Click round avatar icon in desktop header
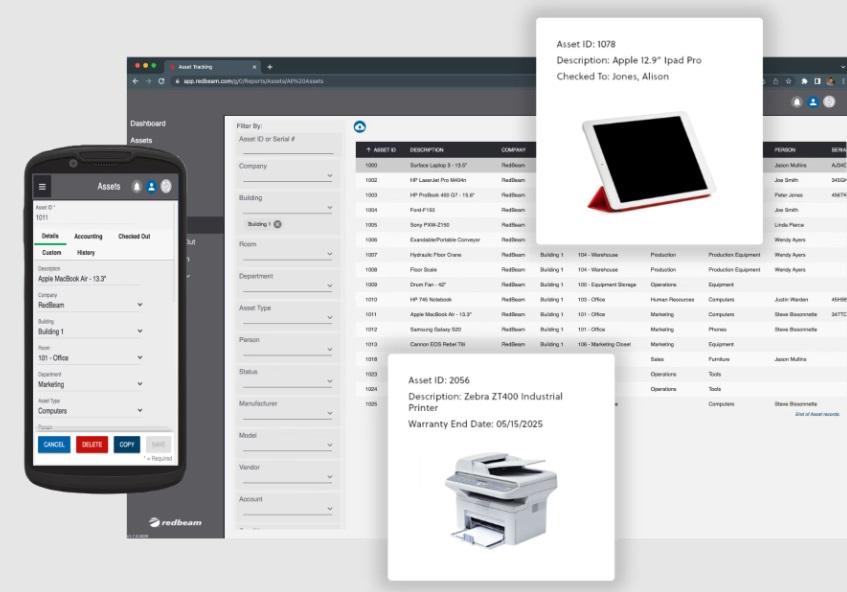Image resolution: width=847 pixels, height=592 pixels. pyautogui.click(x=829, y=102)
